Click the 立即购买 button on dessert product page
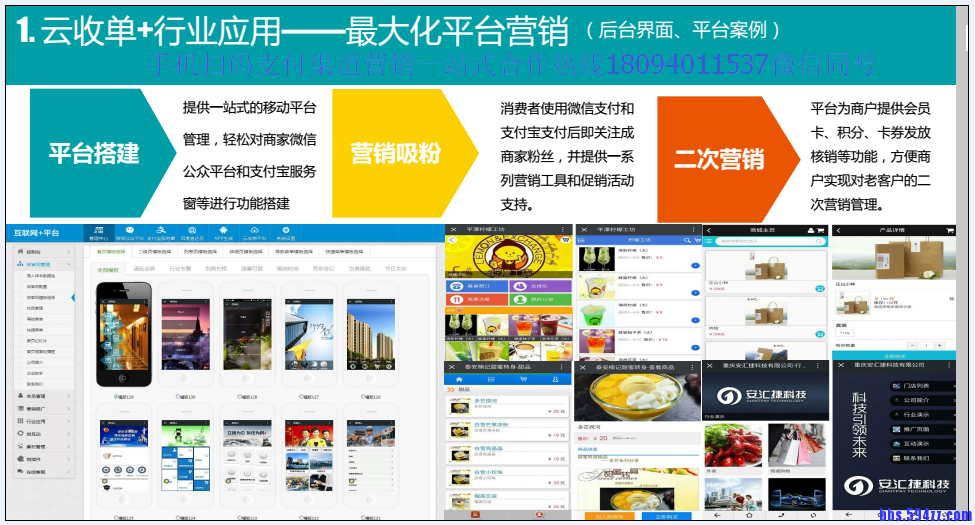The width and height of the screenshot is (975, 525). (668, 517)
